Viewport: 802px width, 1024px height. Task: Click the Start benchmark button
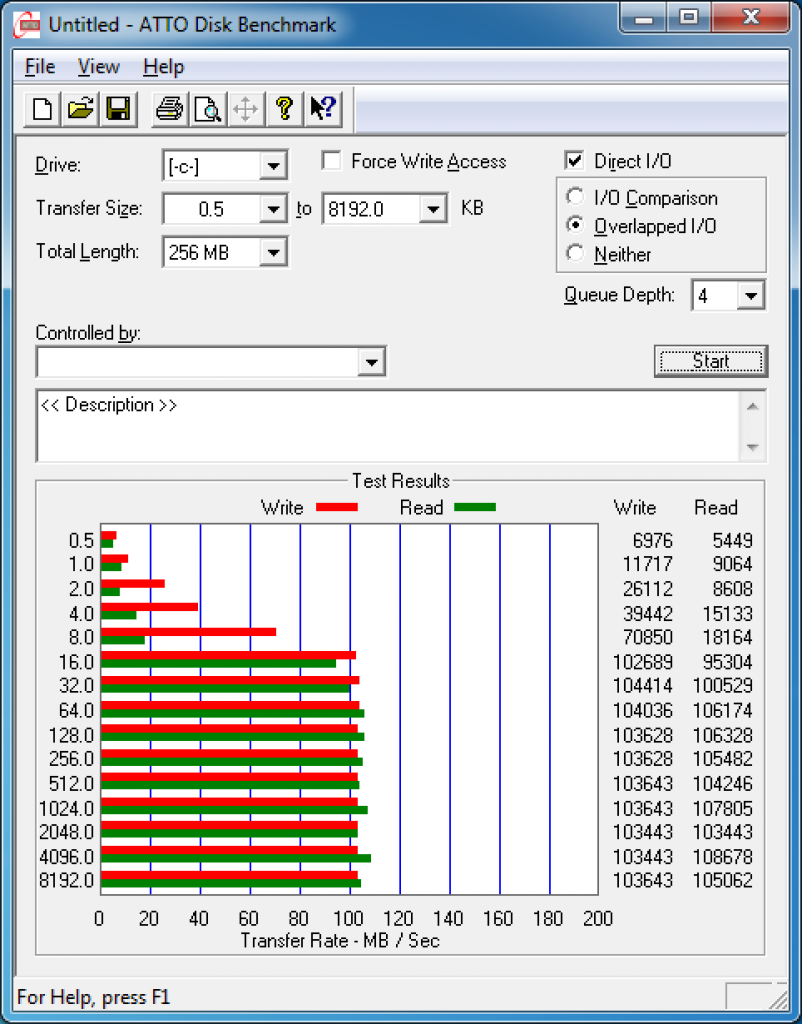(x=711, y=361)
